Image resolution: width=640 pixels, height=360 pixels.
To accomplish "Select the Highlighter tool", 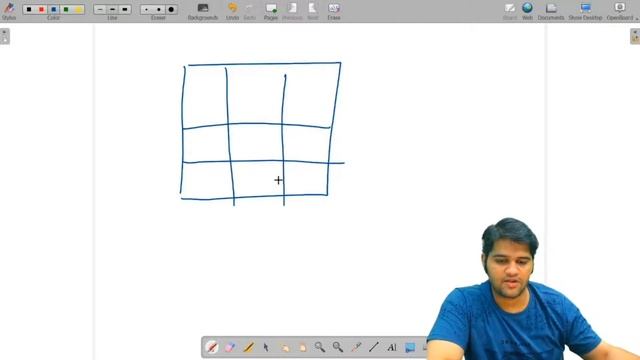I will click(x=248, y=347).
